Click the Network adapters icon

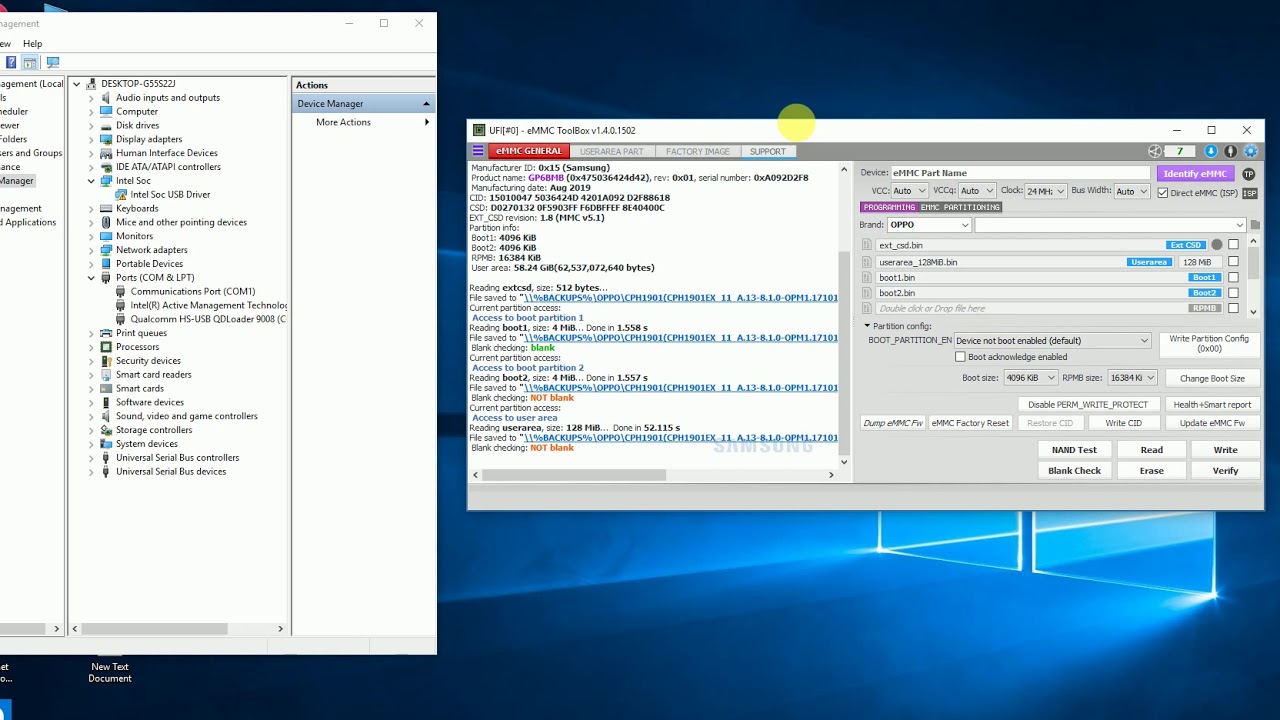tap(106, 250)
